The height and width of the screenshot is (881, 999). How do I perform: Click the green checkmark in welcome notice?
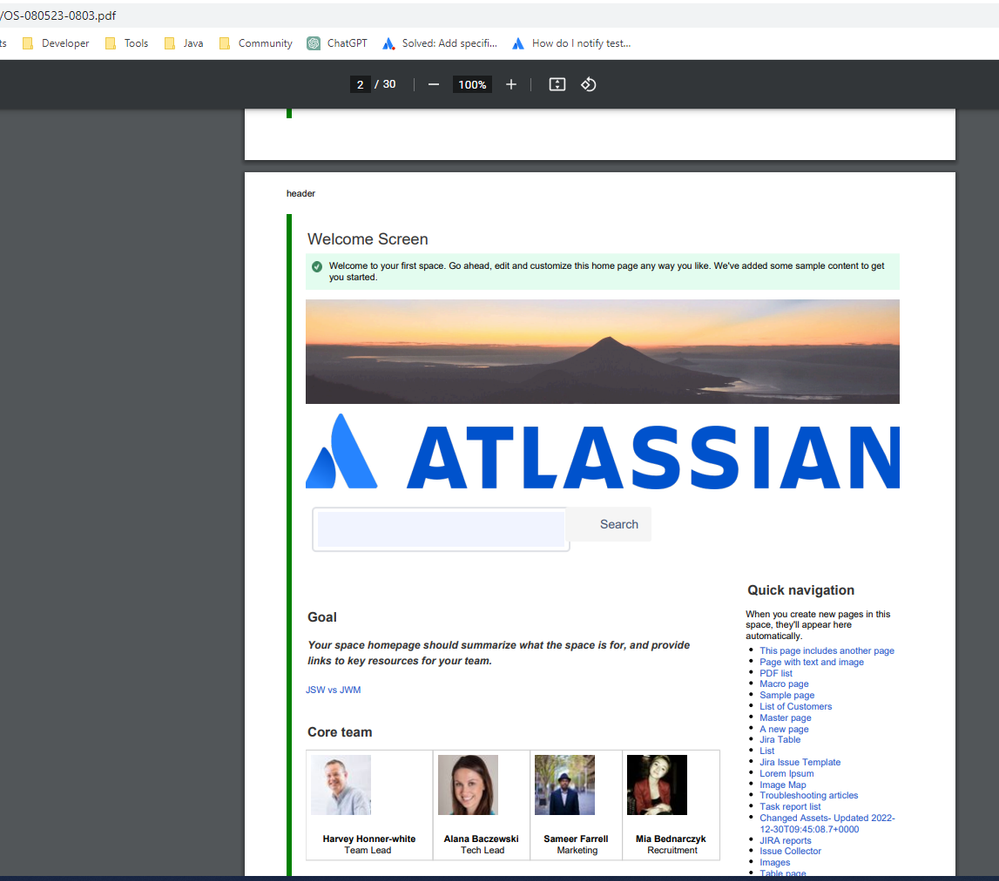(317, 266)
